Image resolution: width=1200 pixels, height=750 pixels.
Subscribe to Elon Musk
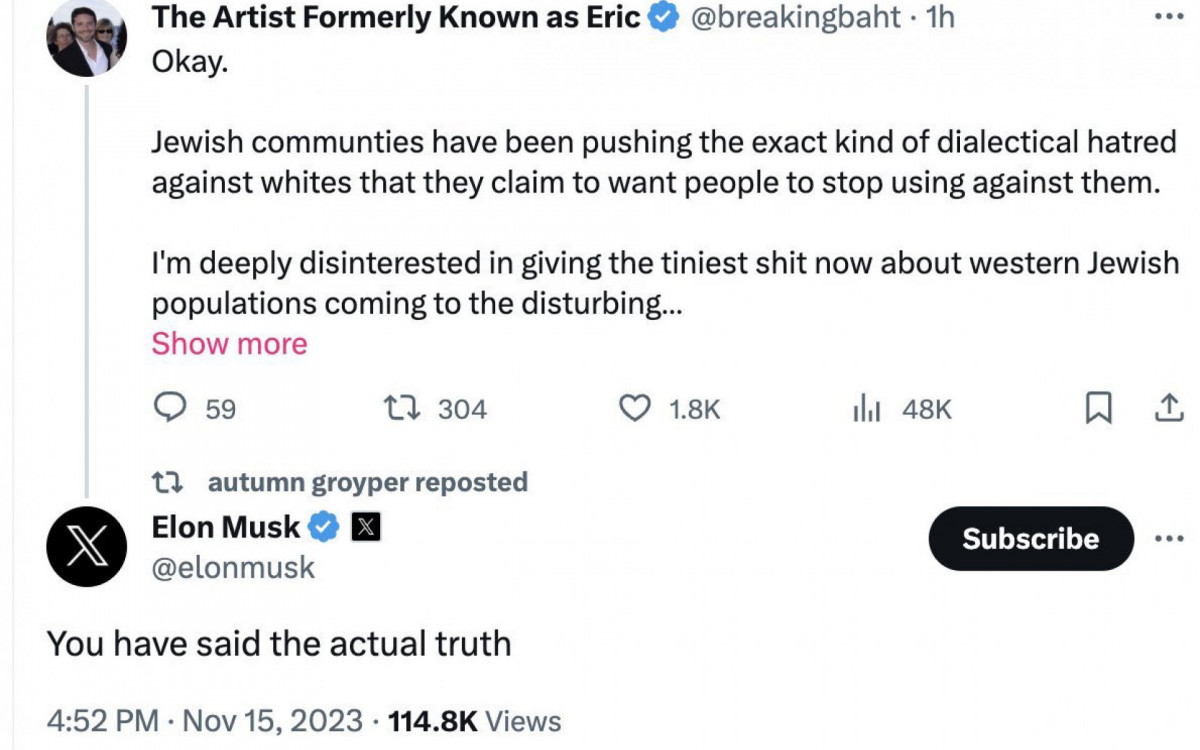pyautogui.click(x=1030, y=539)
